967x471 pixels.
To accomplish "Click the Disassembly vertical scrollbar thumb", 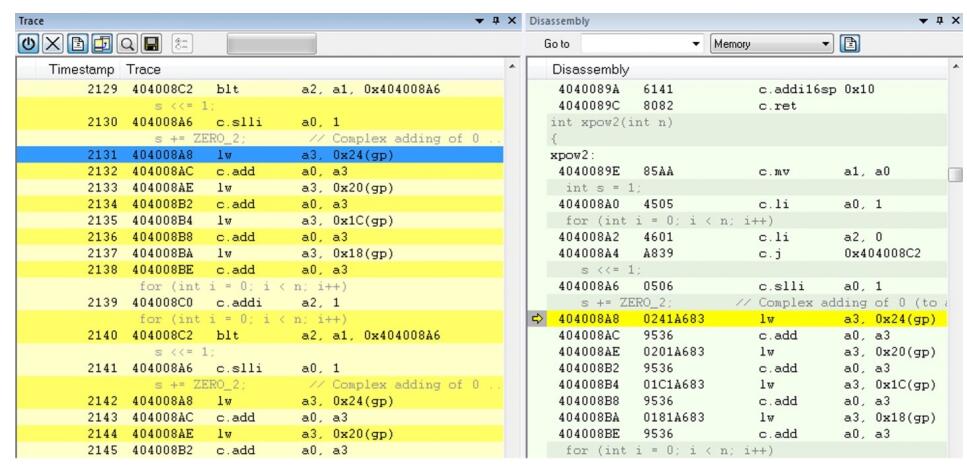I will pyautogui.click(x=956, y=174).
